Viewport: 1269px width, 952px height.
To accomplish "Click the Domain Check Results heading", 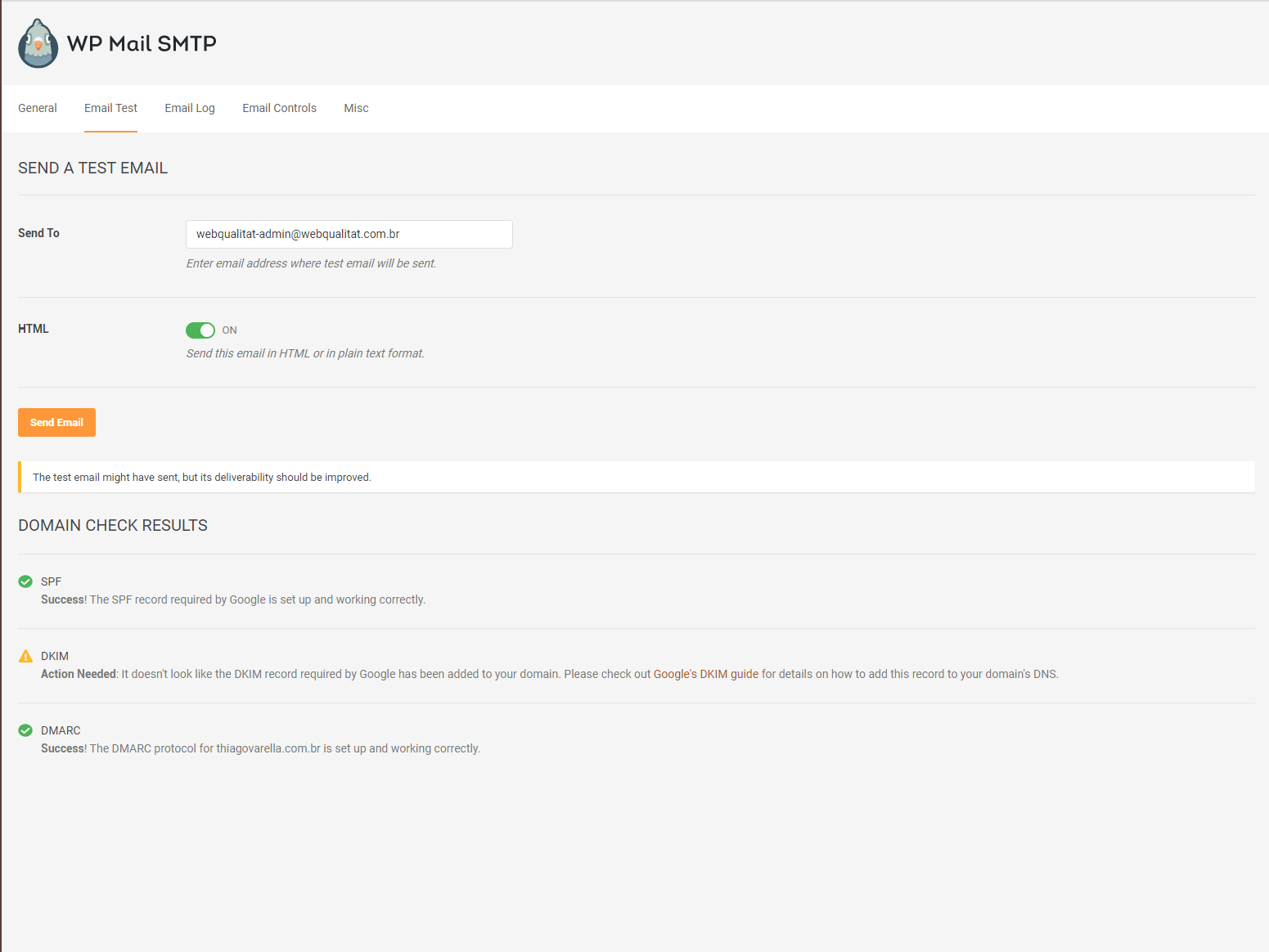I will (113, 525).
